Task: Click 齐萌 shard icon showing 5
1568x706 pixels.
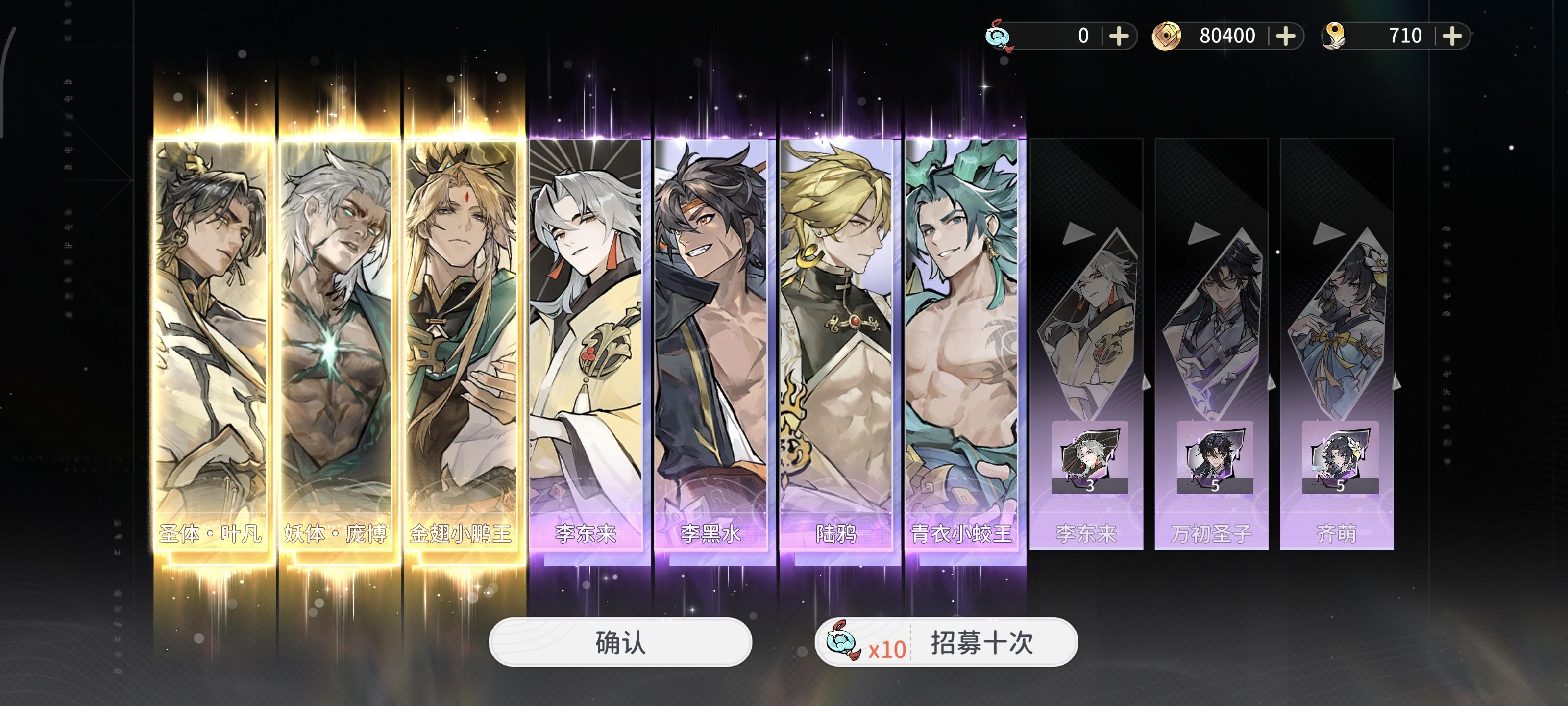Action: tap(1340, 458)
